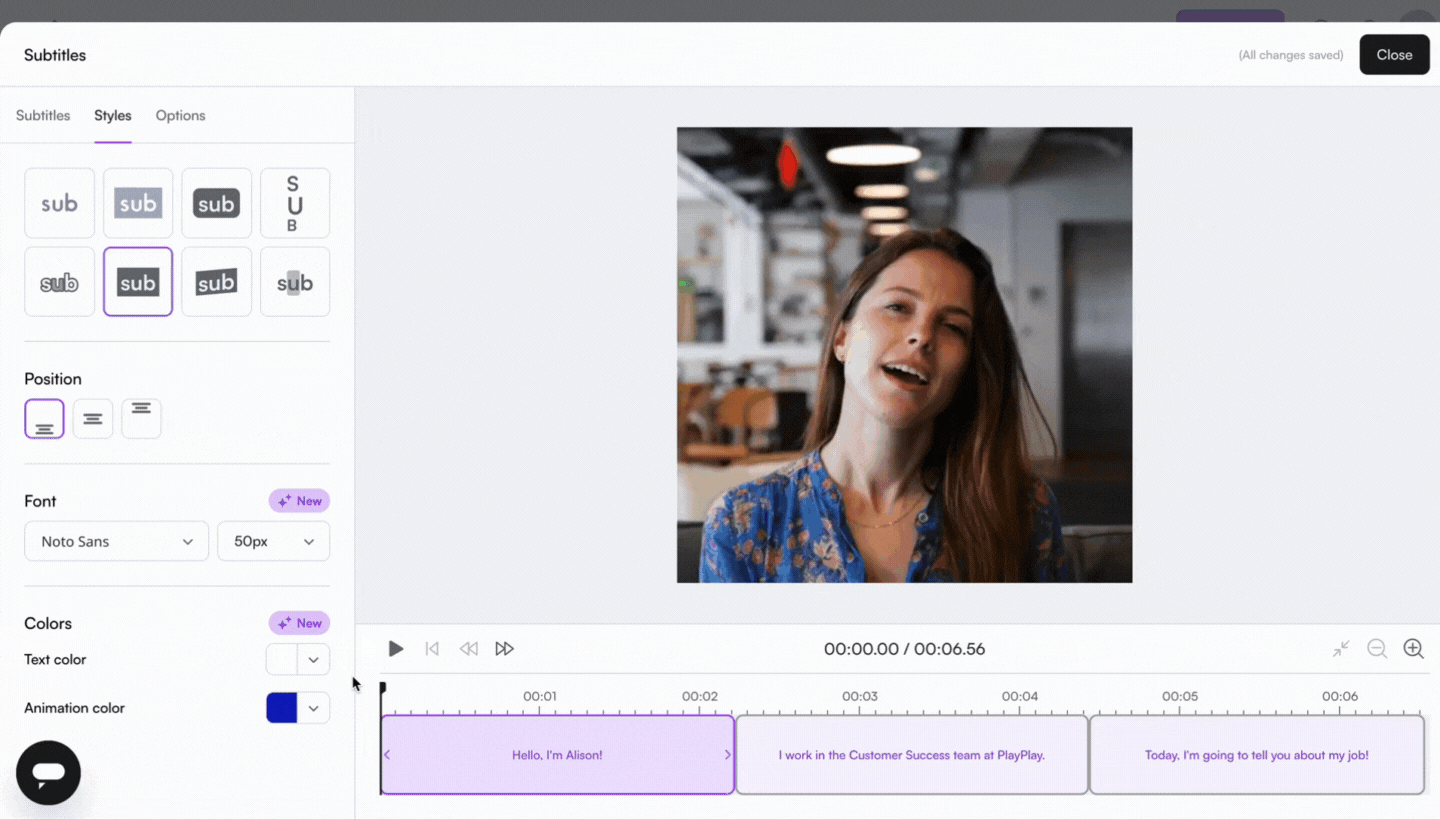Screen dimensions: 1440x820
Task: Fast forward the video playback
Action: coord(505,649)
